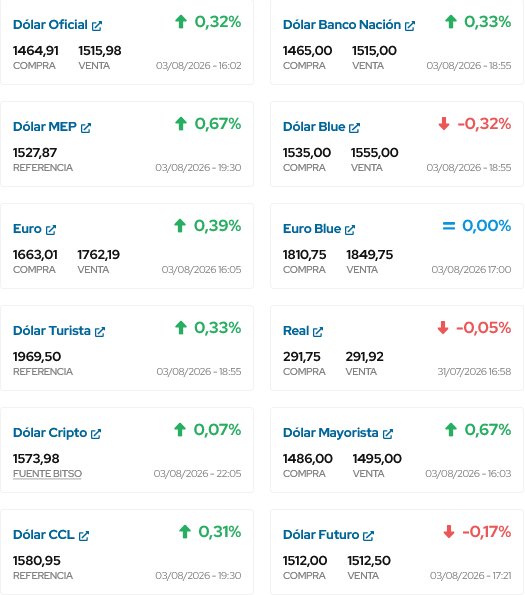Click external link icon beside Real

point(318,332)
